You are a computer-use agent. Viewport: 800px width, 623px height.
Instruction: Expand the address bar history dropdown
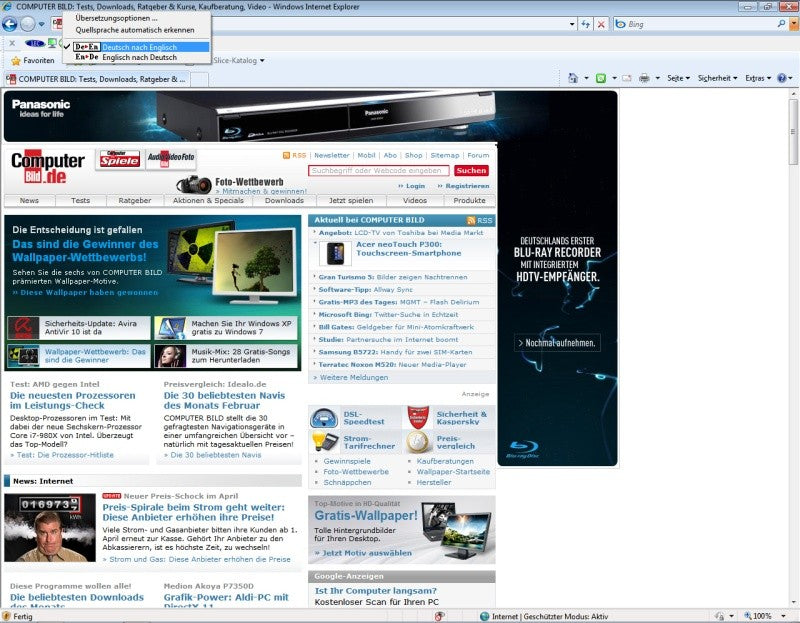pyautogui.click(x=572, y=24)
